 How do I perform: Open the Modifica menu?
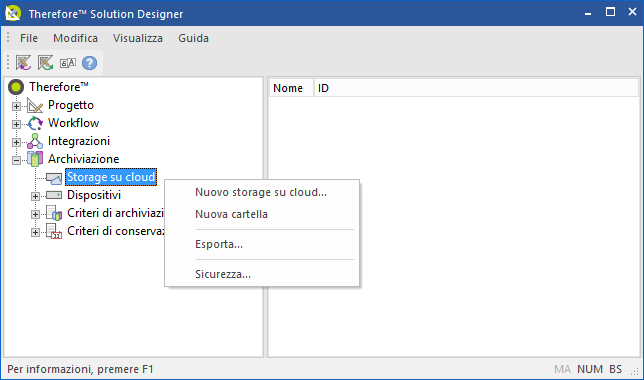click(x=76, y=38)
